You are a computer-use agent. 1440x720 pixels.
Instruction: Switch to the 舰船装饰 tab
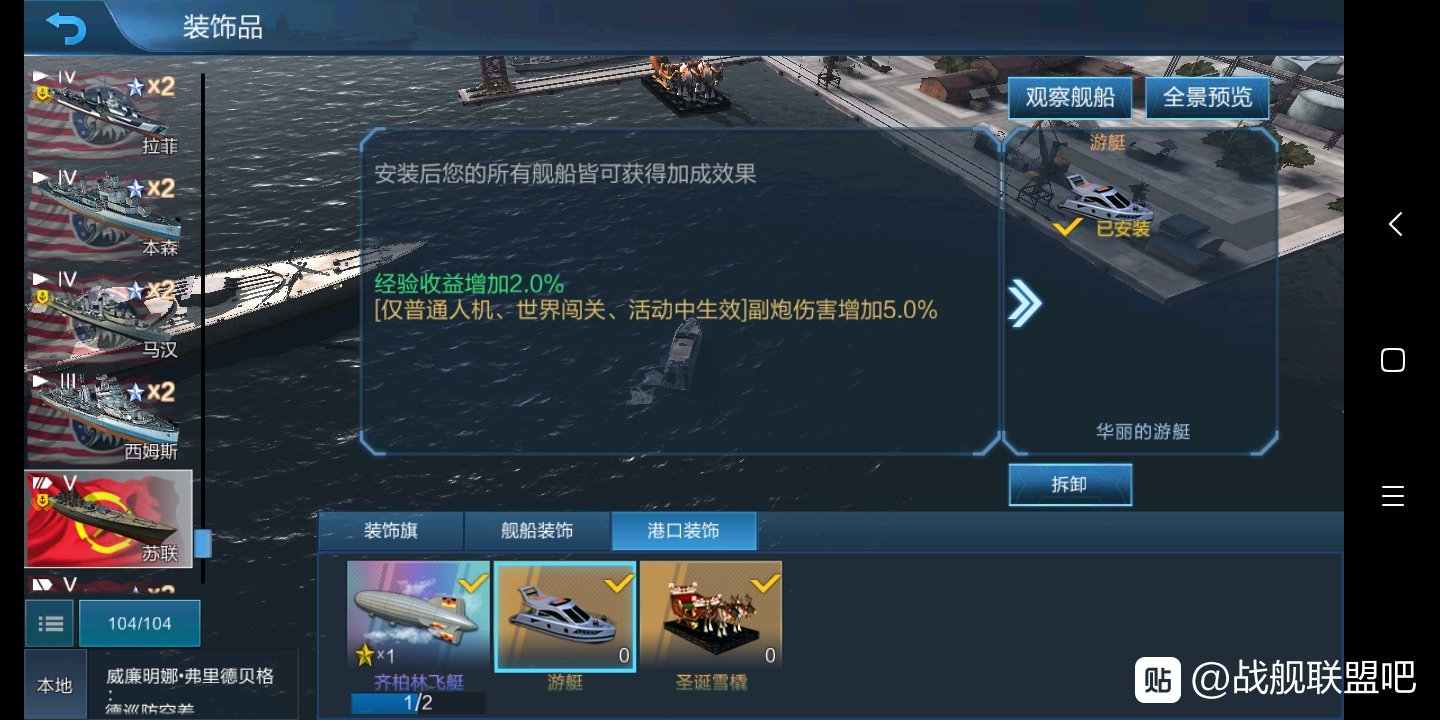(537, 531)
